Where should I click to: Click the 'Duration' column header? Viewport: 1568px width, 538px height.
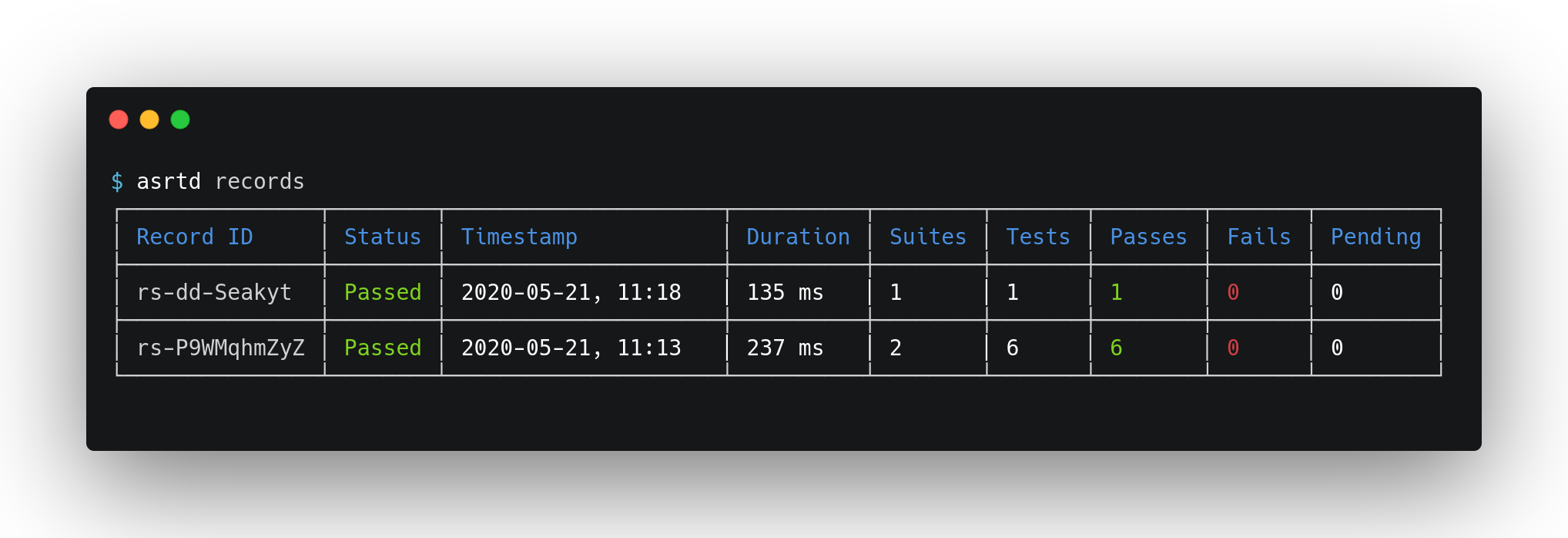pyautogui.click(x=798, y=237)
